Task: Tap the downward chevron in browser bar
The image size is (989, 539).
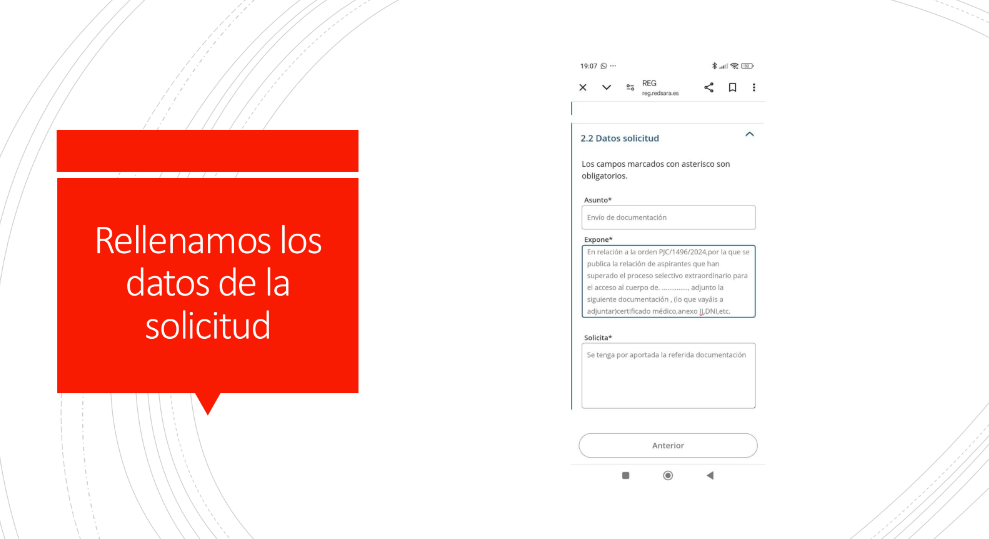Action: [606, 88]
